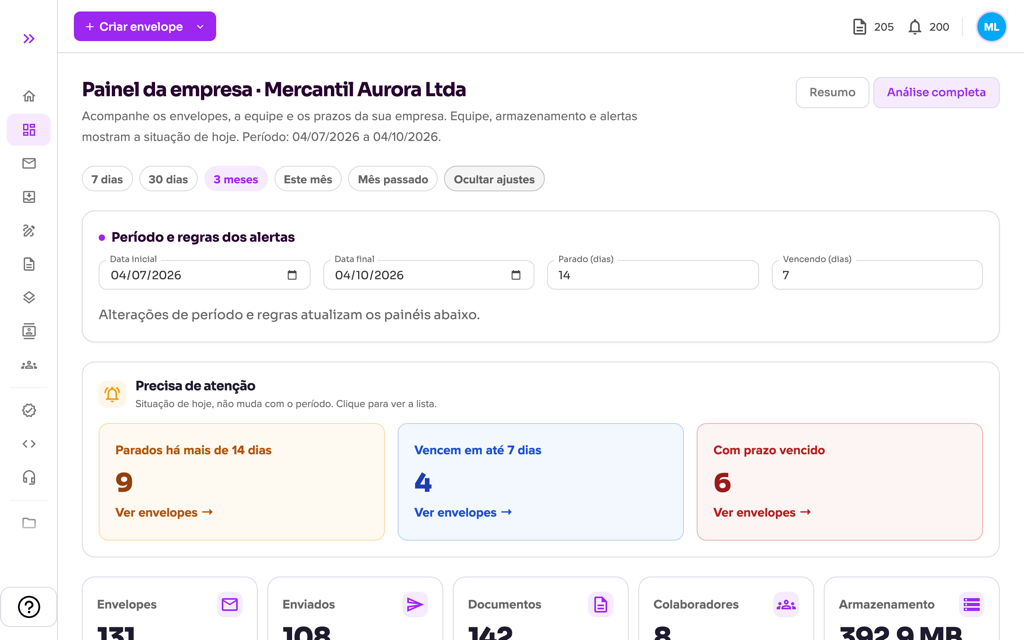
Task: Open notifications bell showing 200
Action: click(915, 27)
